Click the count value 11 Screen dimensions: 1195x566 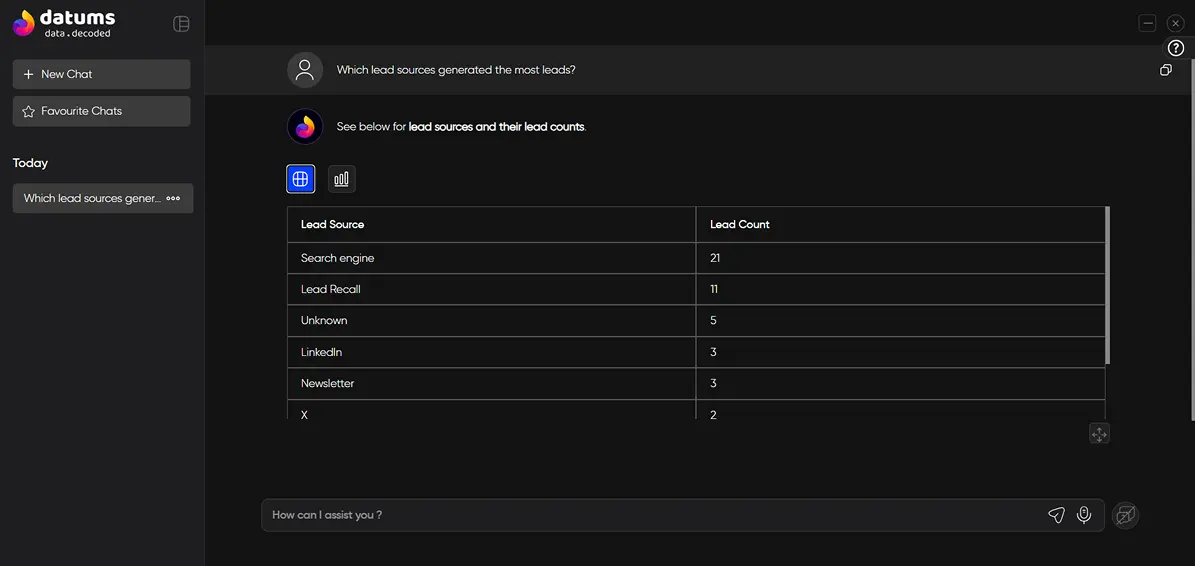coord(714,289)
